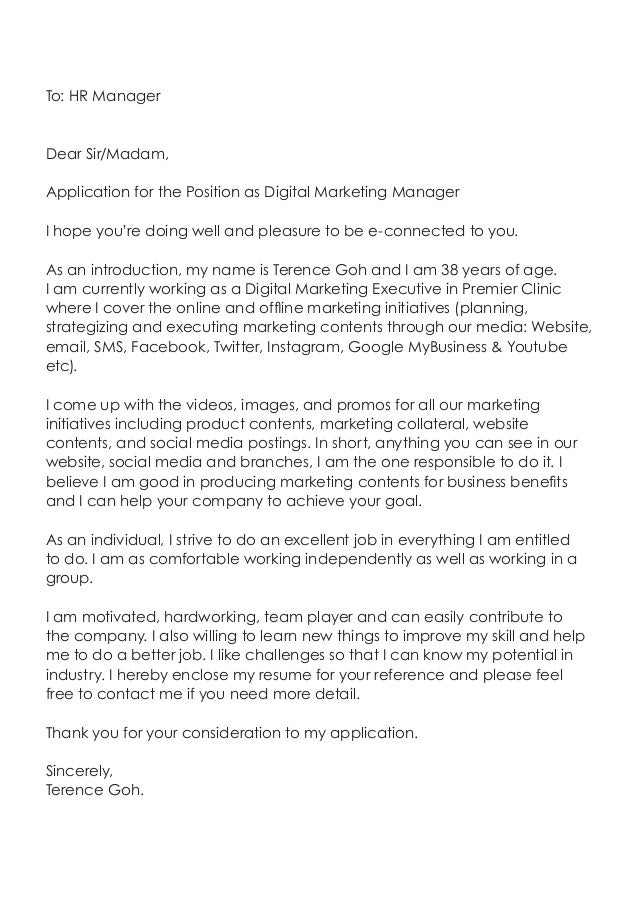Click the 'Sincerely,' closing line
The height and width of the screenshot is (903, 638).
coord(79,771)
